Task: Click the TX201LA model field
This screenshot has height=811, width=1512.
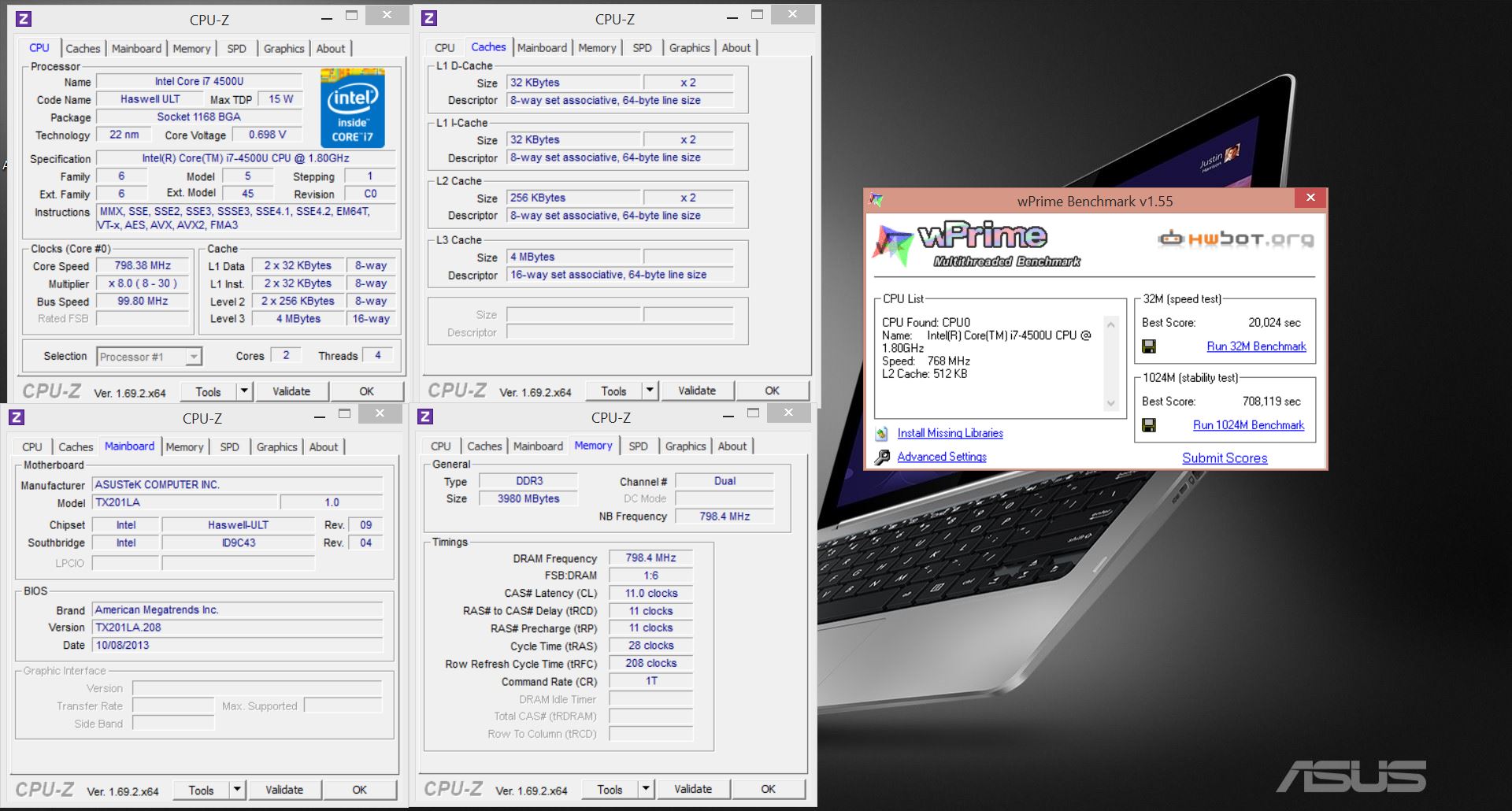Action: (x=185, y=502)
